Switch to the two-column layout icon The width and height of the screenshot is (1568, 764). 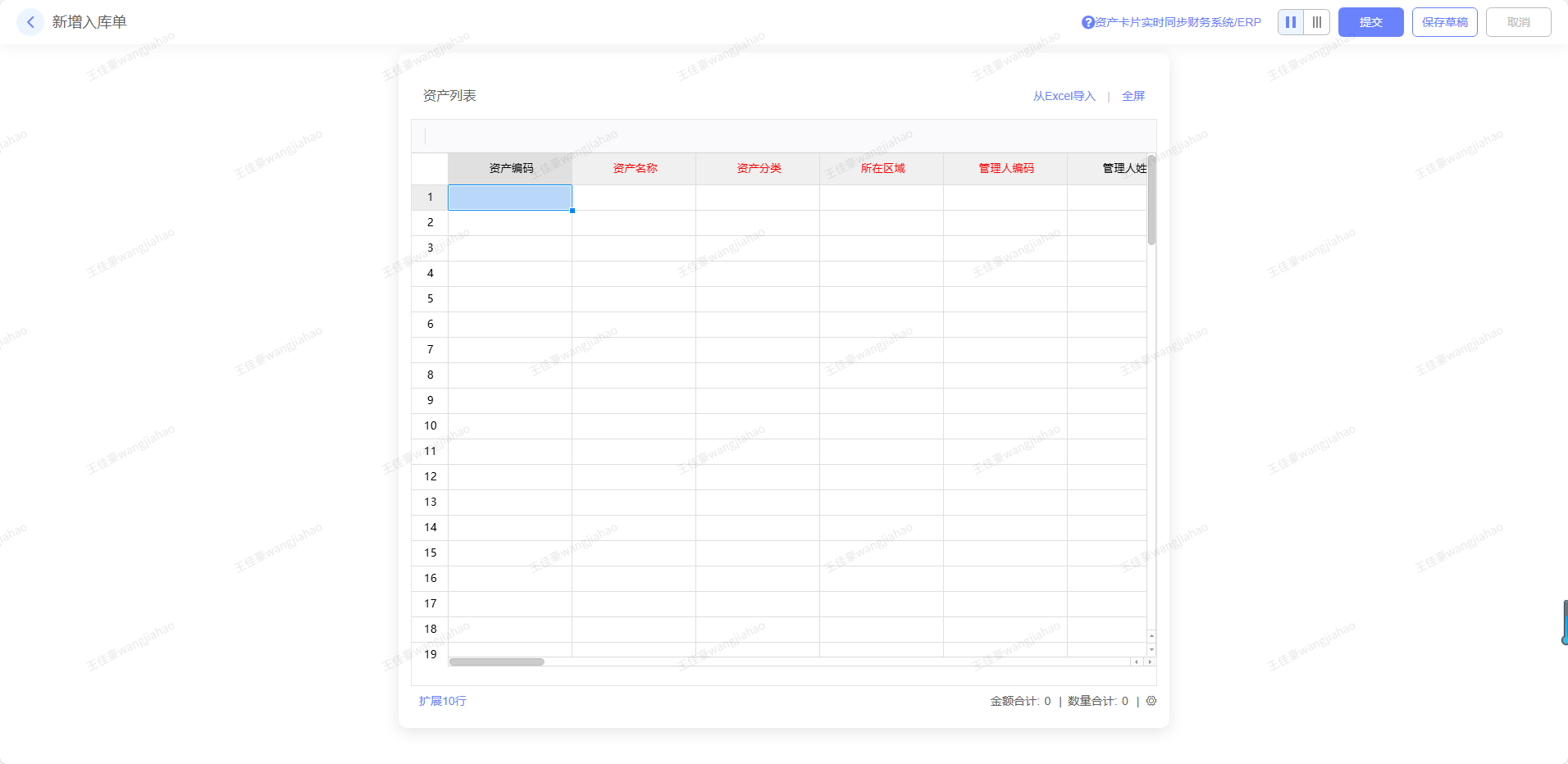click(x=1291, y=22)
